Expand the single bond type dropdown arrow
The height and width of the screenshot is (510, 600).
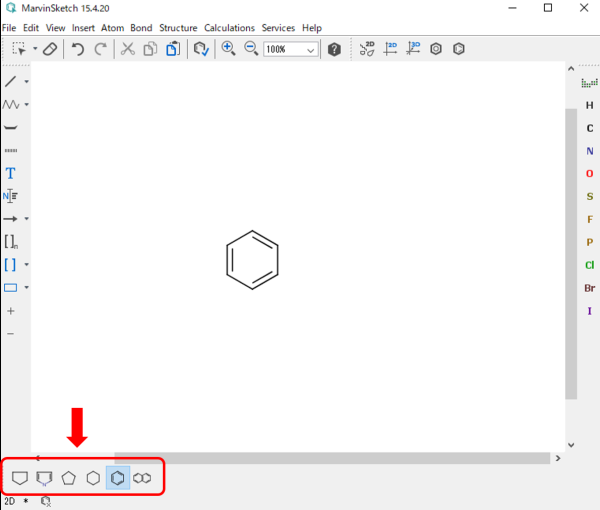click(x=26, y=82)
